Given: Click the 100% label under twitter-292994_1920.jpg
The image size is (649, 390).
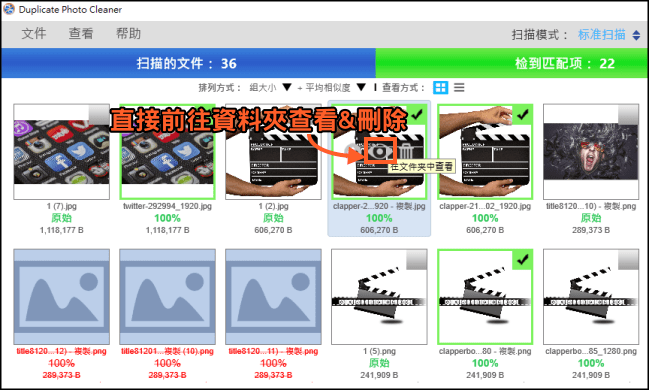Looking at the screenshot, I should (167, 218).
